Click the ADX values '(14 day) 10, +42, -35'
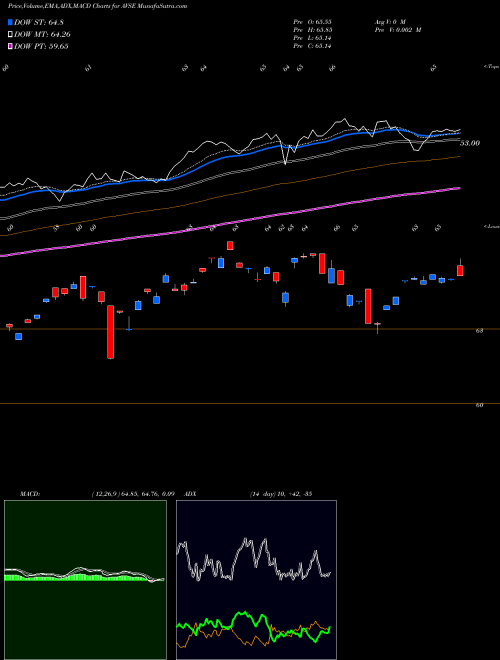The height and width of the screenshot is (660, 500). 280,493
